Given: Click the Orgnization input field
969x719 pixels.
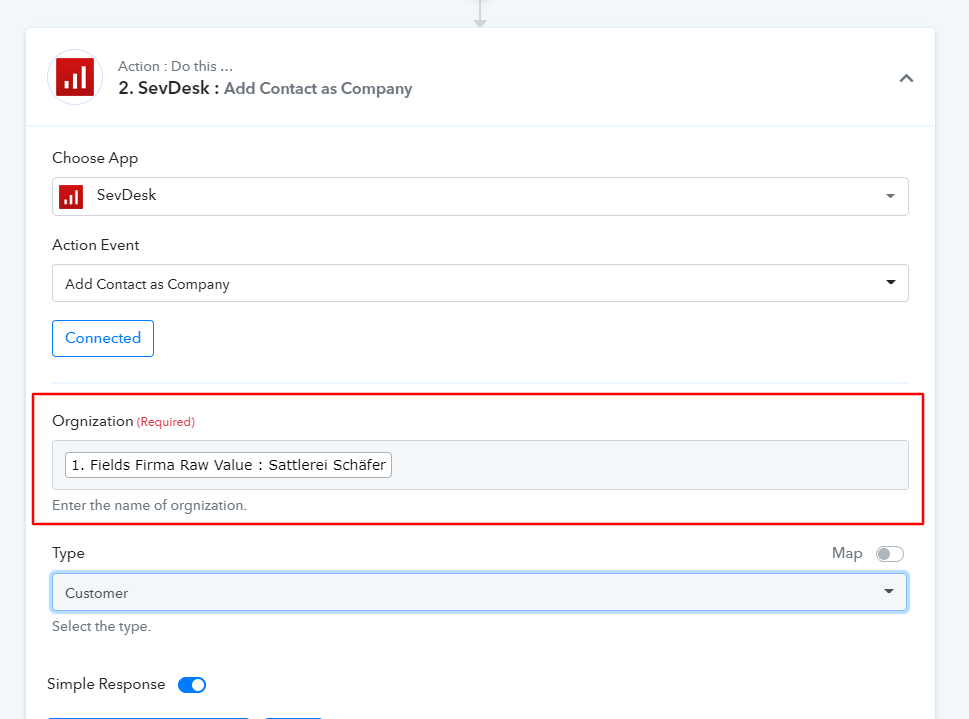Looking at the screenshot, I should coord(480,465).
